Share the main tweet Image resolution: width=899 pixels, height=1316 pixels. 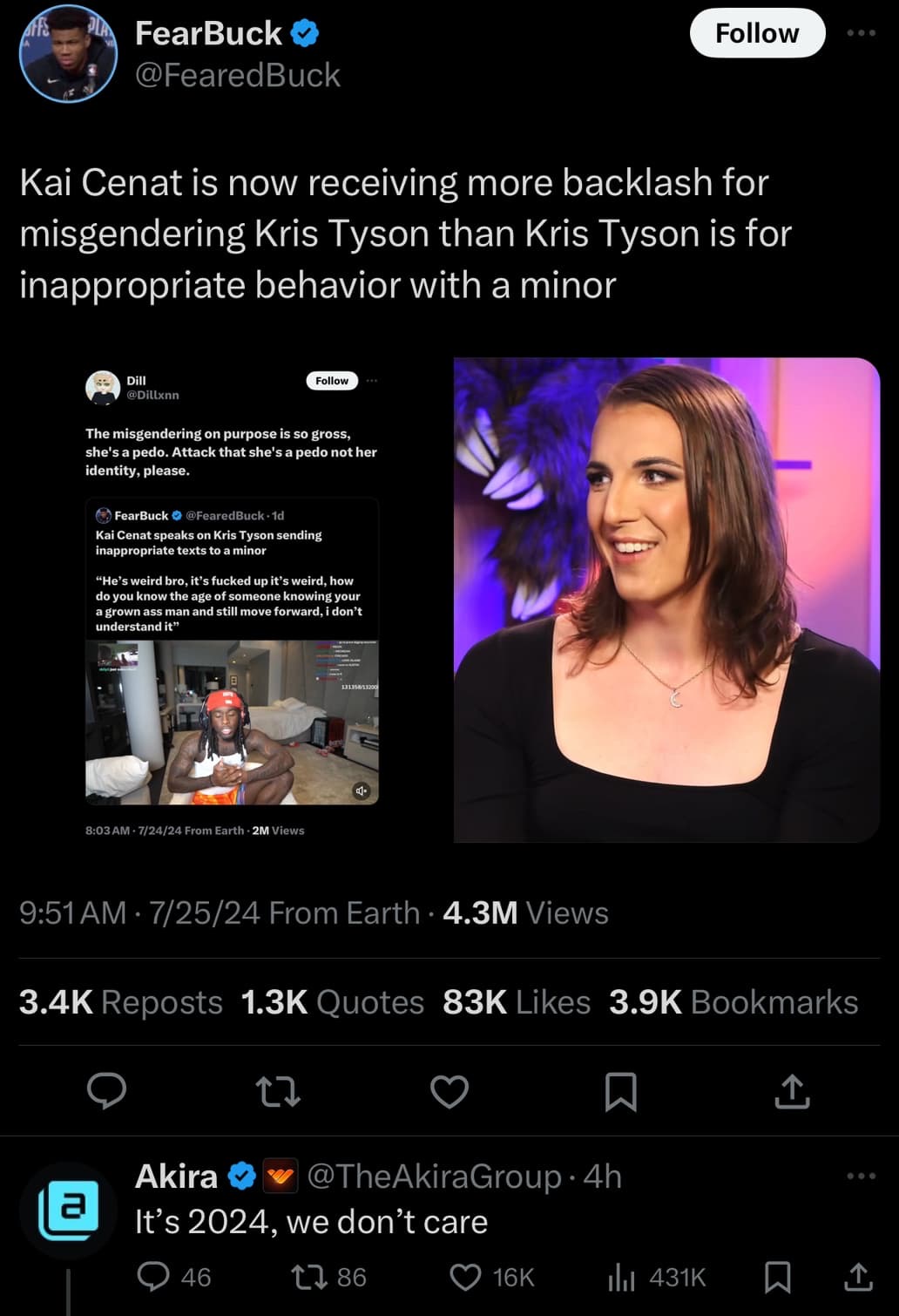(x=792, y=1091)
